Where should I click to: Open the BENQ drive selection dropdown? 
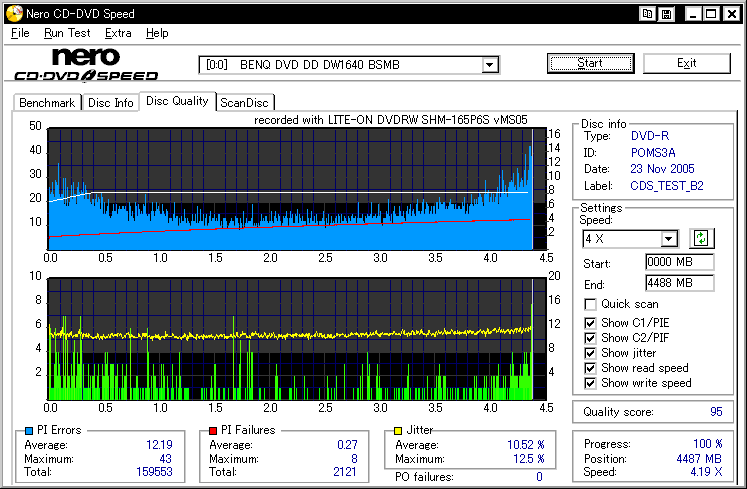pos(490,65)
